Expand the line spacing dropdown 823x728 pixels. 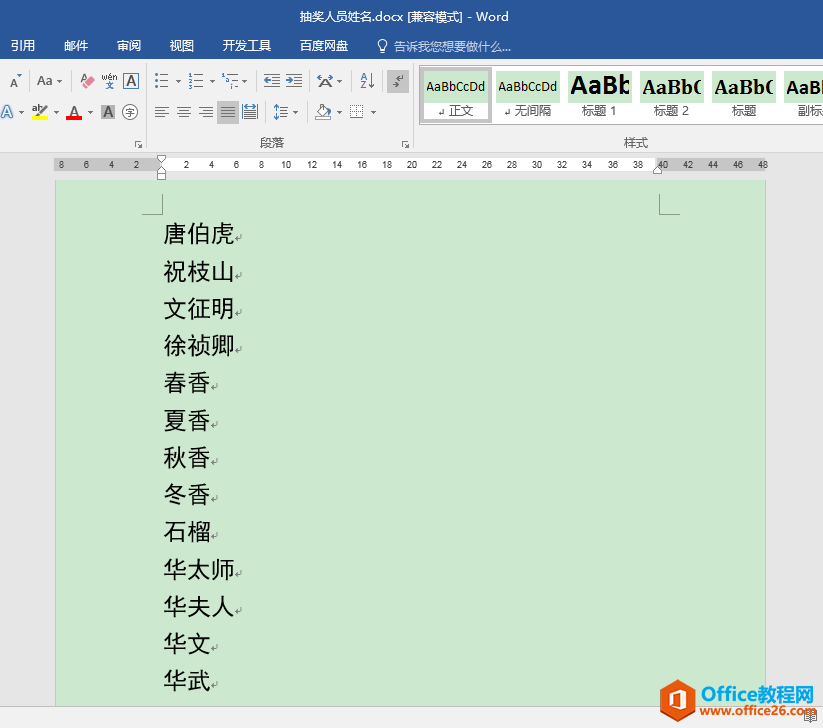[x=294, y=112]
